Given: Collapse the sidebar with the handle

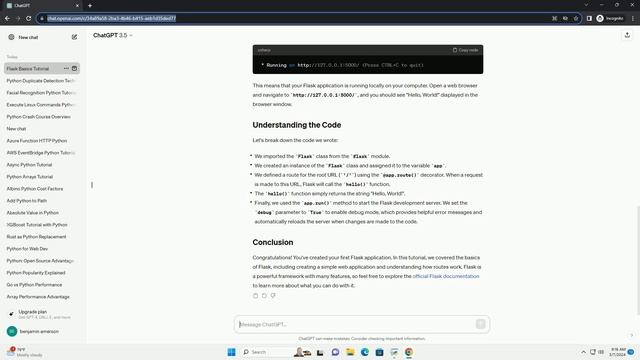Looking at the screenshot, I should (92, 185).
